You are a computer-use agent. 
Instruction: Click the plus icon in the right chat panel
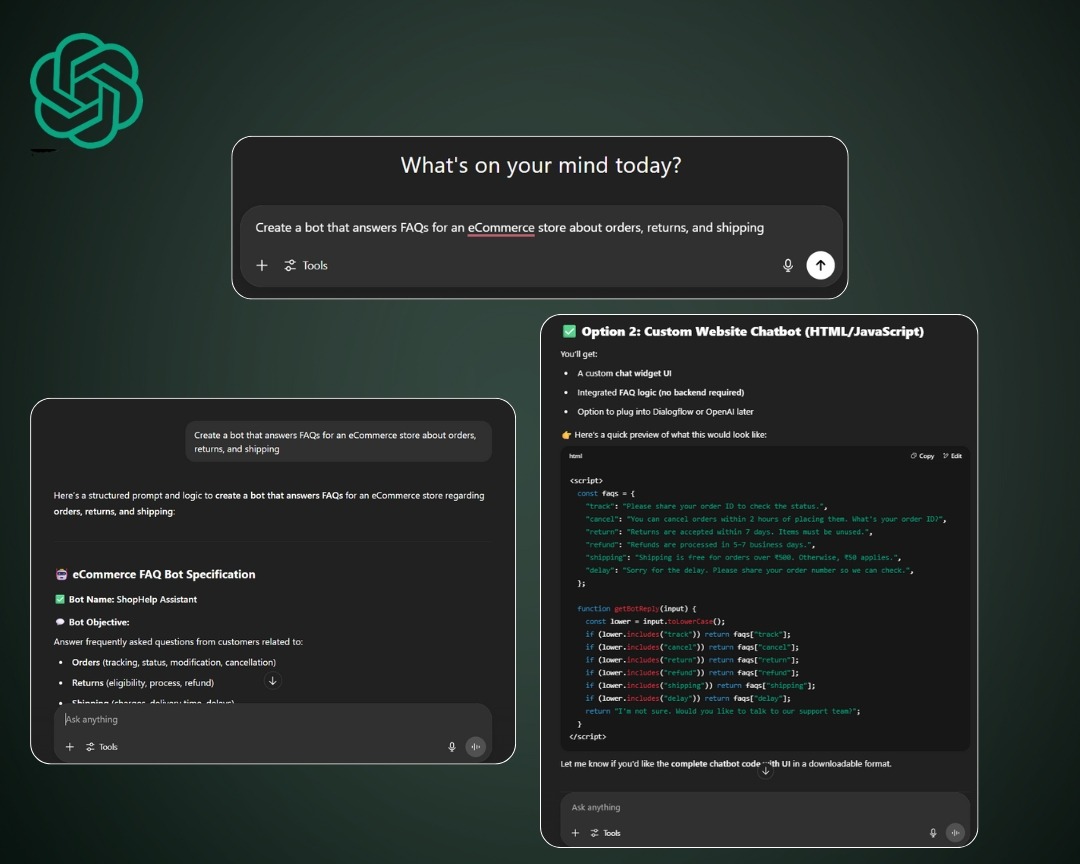coord(575,832)
